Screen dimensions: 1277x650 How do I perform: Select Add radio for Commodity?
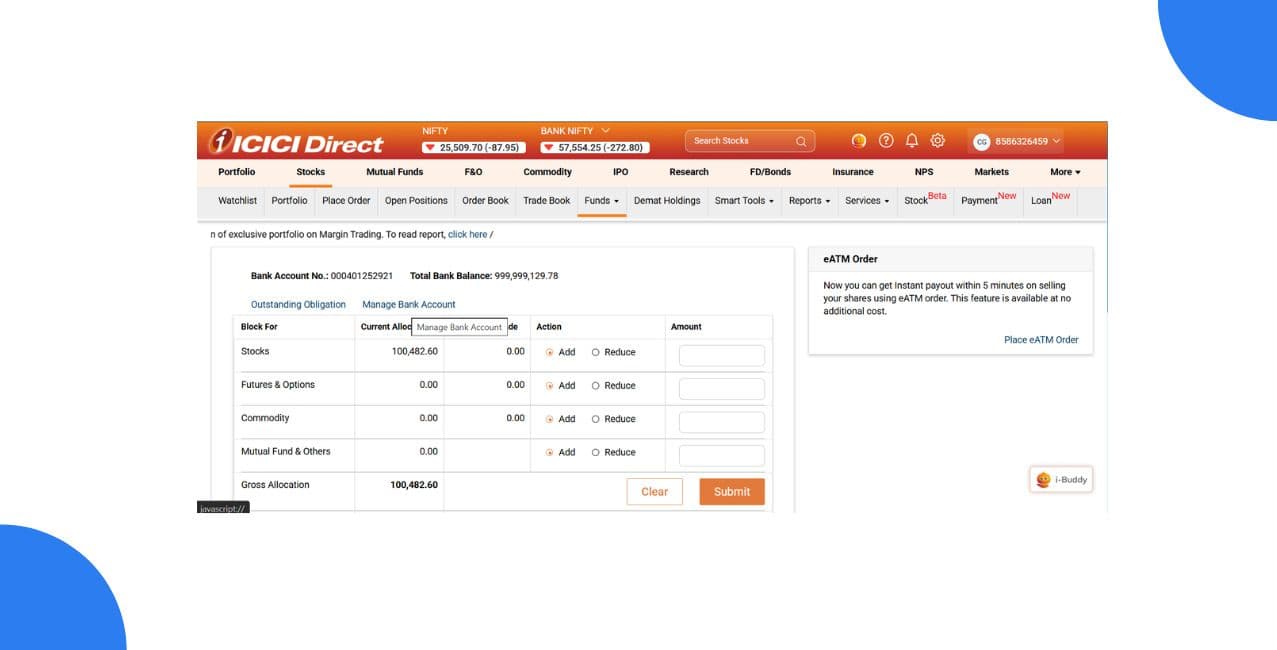click(550, 419)
